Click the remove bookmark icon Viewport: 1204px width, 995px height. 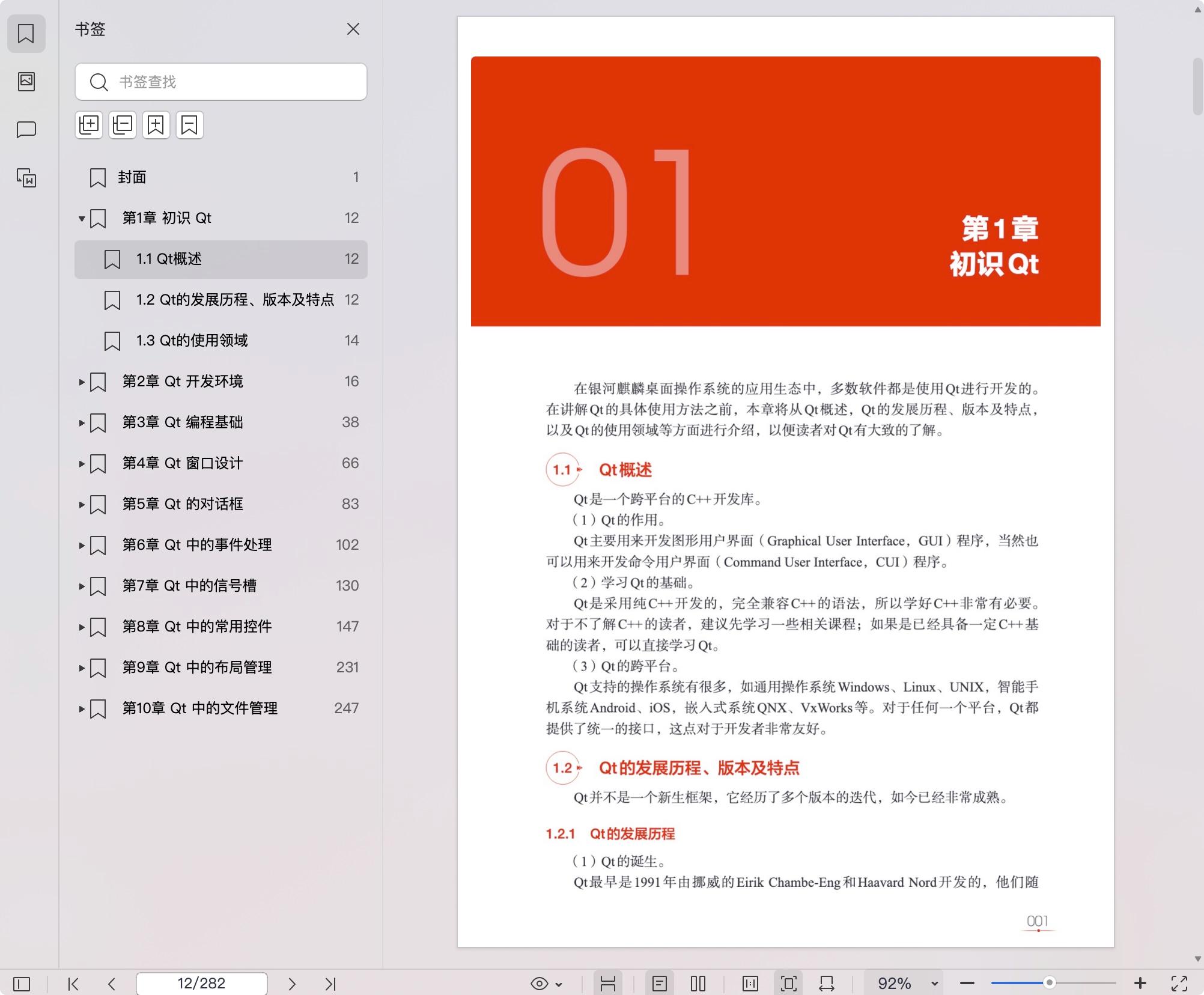click(190, 125)
